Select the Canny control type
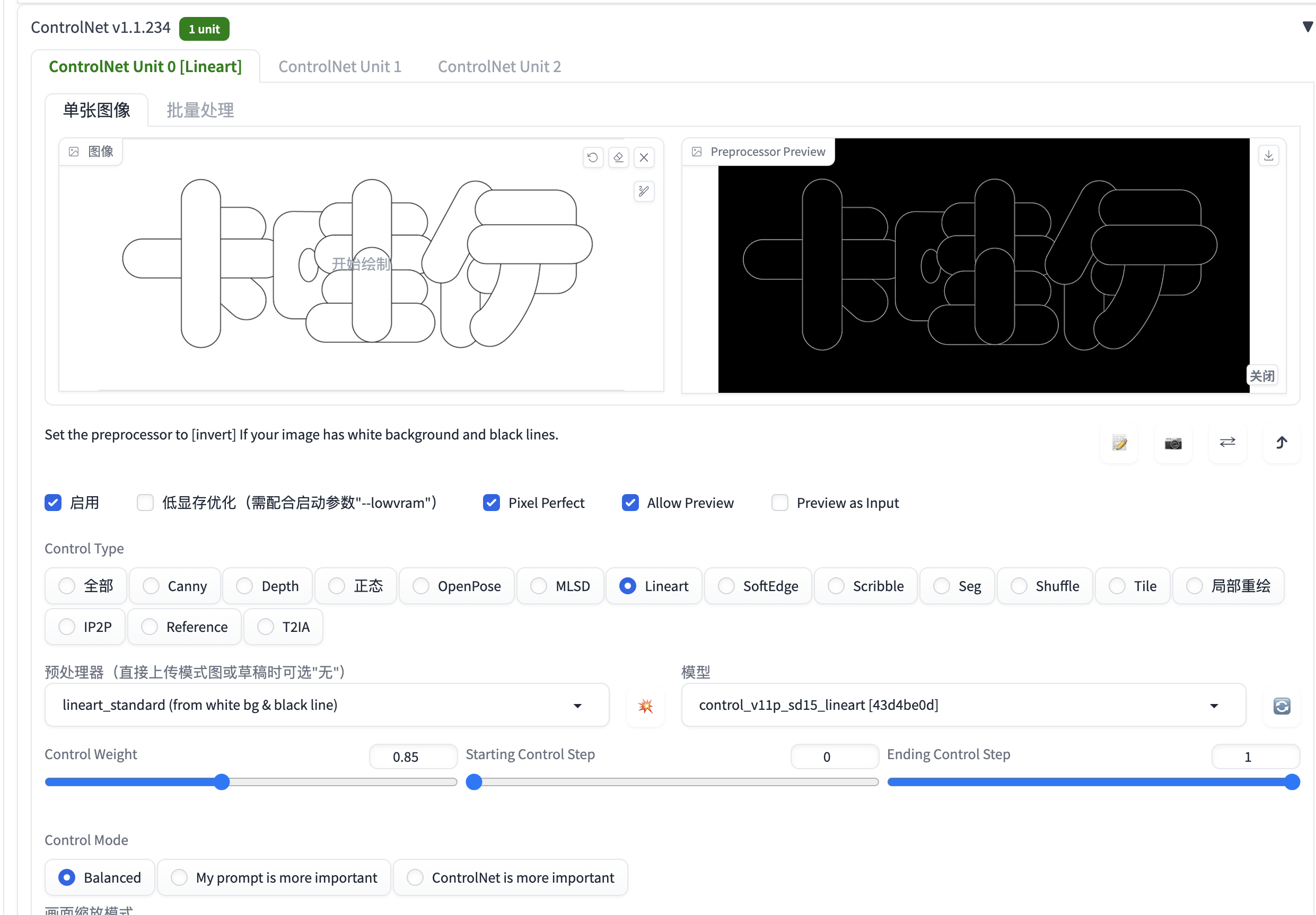This screenshot has width=1316, height=915. click(175, 586)
